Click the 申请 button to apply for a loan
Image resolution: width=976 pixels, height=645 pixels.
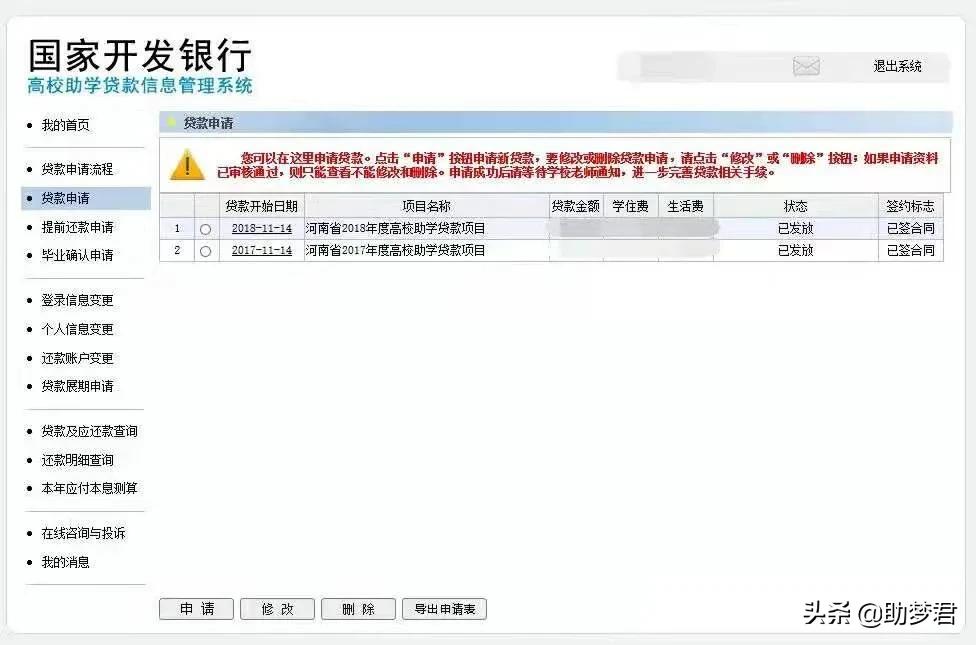pos(196,608)
